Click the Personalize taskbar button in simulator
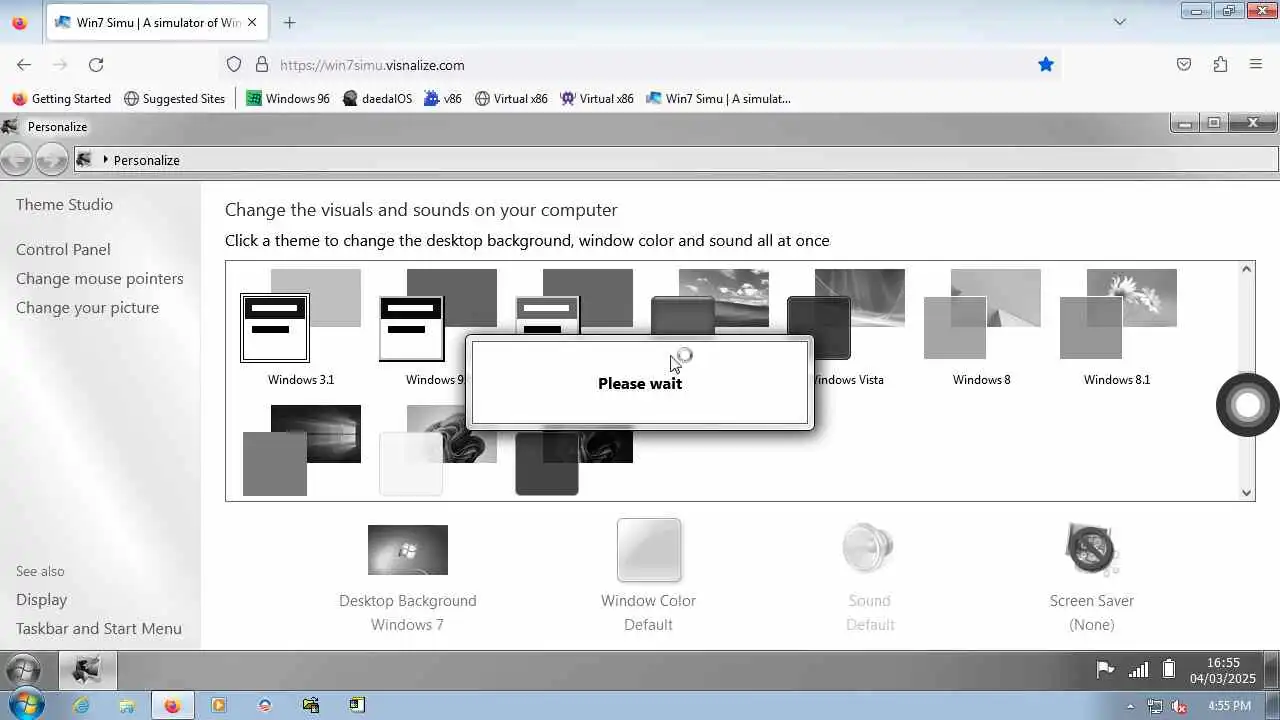 (x=87, y=670)
